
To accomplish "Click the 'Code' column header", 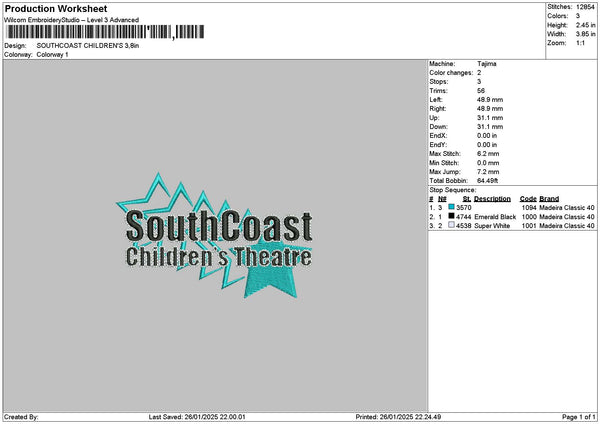I will (x=528, y=199).
